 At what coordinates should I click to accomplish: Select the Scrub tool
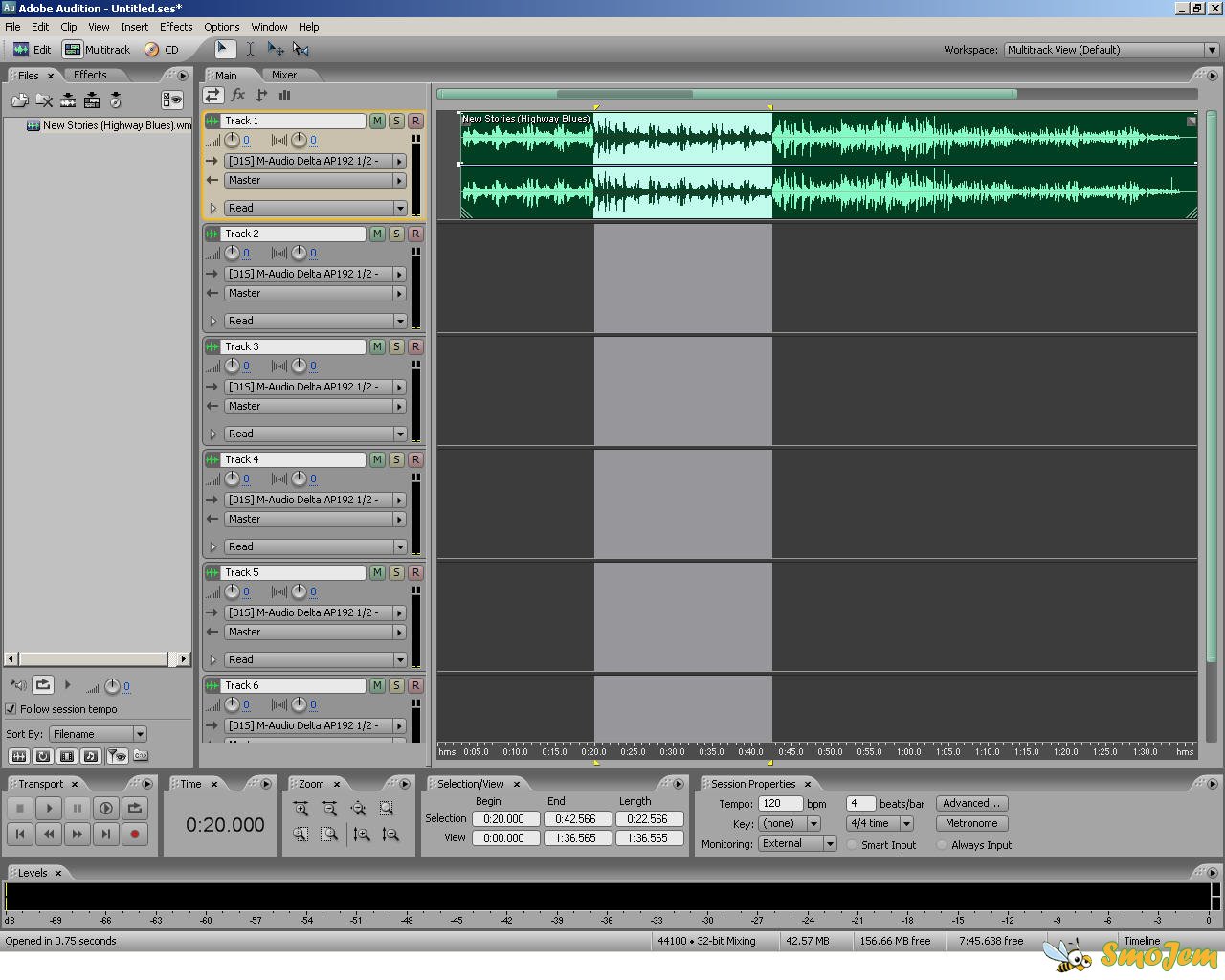pos(301,49)
